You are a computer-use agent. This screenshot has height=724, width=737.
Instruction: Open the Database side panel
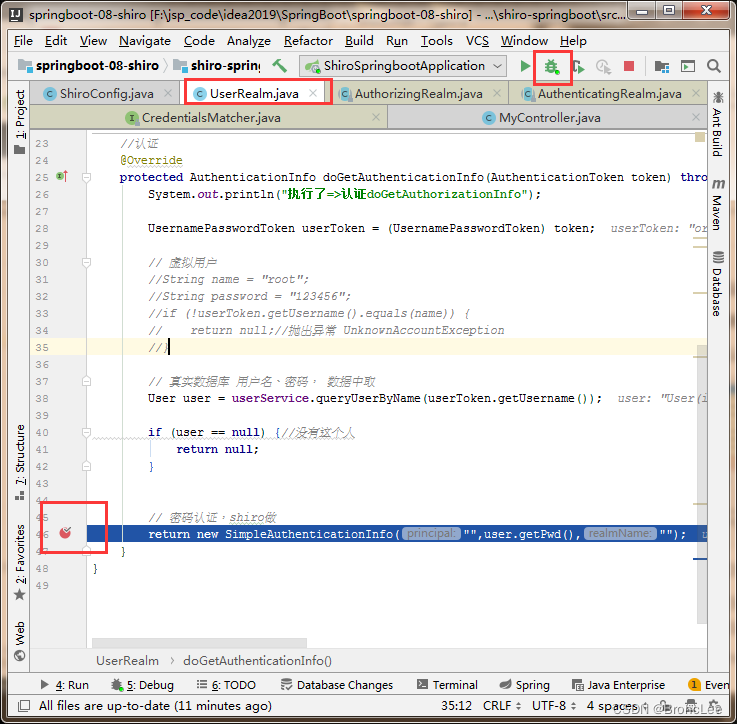click(x=717, y=283)
